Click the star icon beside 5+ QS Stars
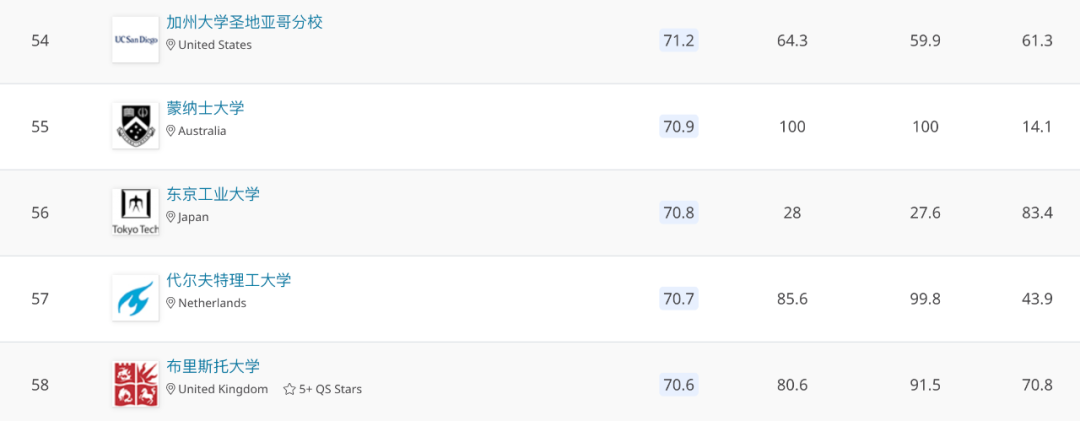 (289, 389)
